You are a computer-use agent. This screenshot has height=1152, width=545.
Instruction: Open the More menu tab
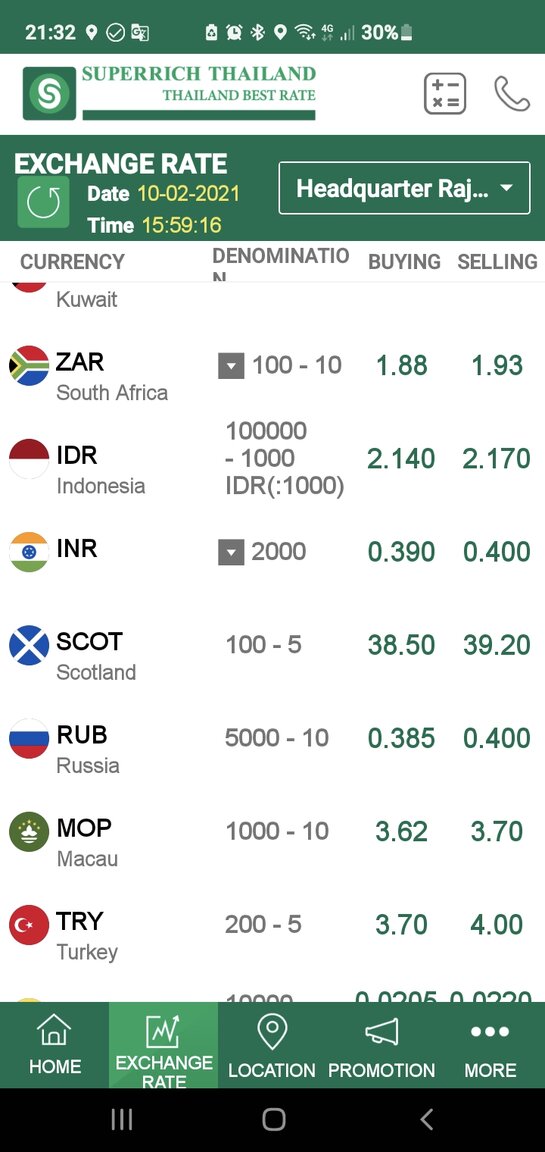point(490,1045)
